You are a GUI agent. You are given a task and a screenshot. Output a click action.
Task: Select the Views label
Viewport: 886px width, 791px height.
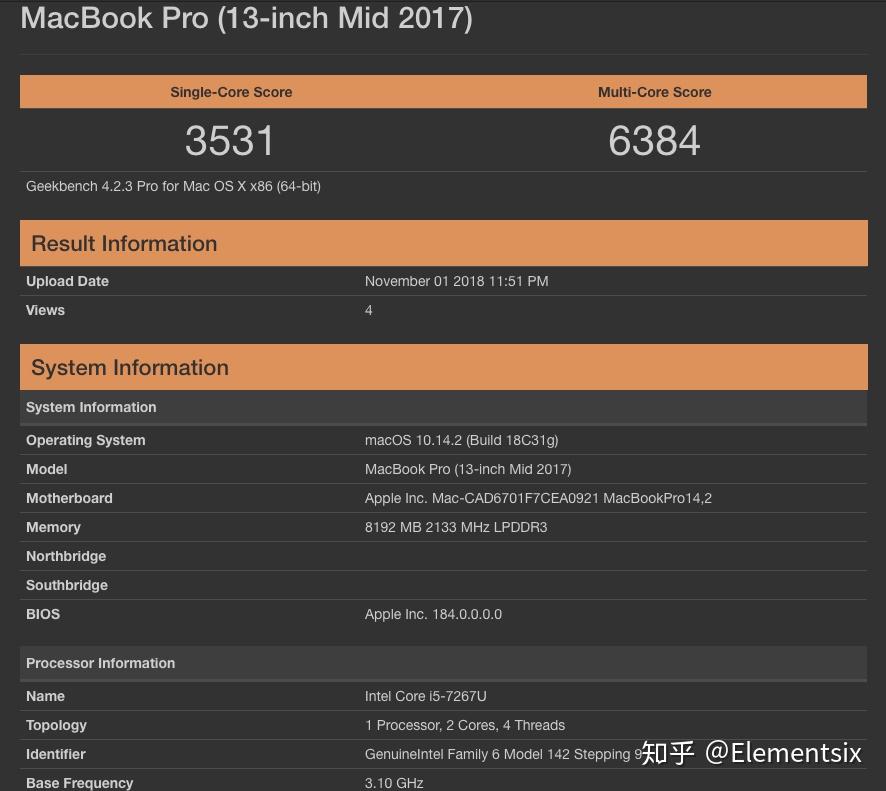coord(45,310)
